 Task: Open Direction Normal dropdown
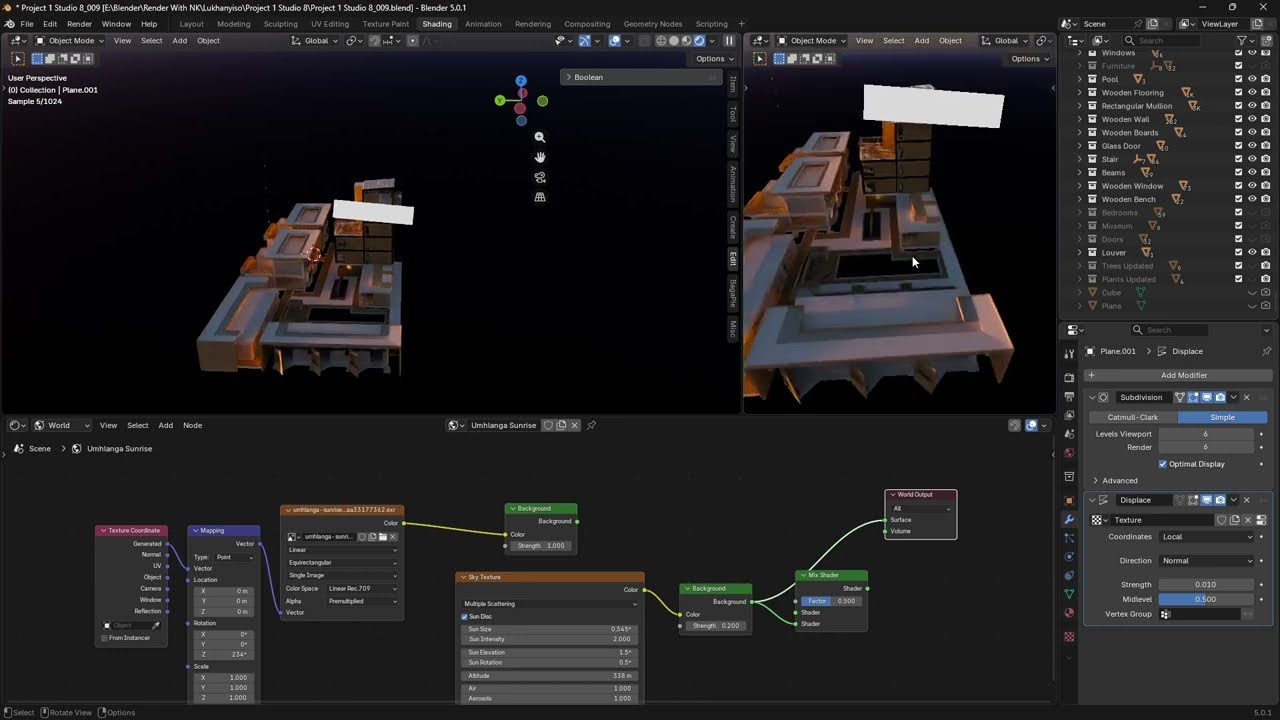click(1207, 561)
